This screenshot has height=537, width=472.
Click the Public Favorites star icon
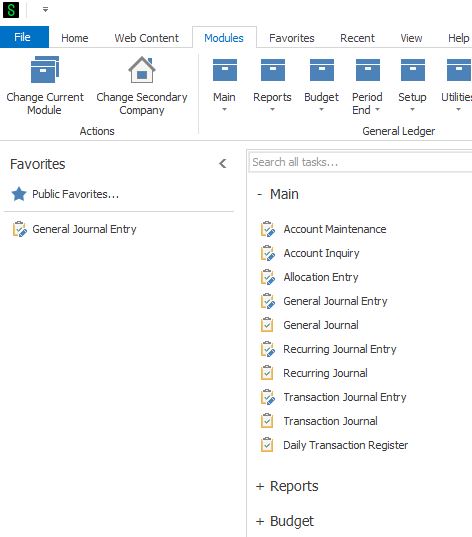19,194
